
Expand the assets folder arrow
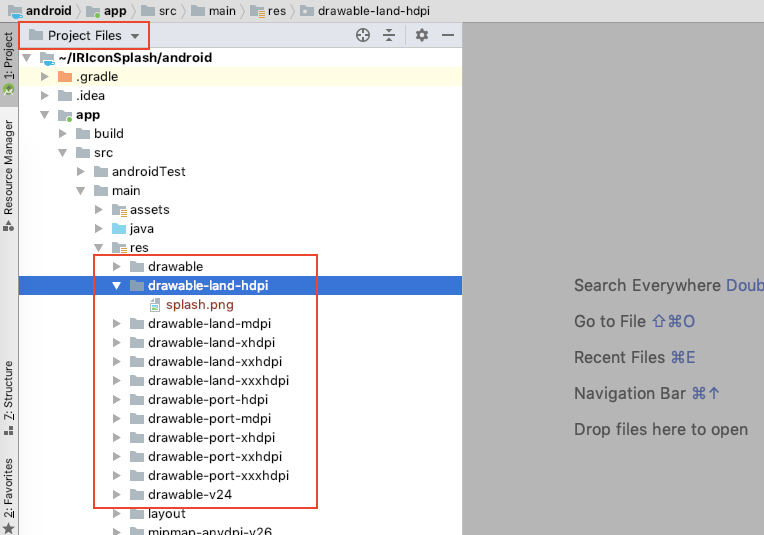pos(99,210)
